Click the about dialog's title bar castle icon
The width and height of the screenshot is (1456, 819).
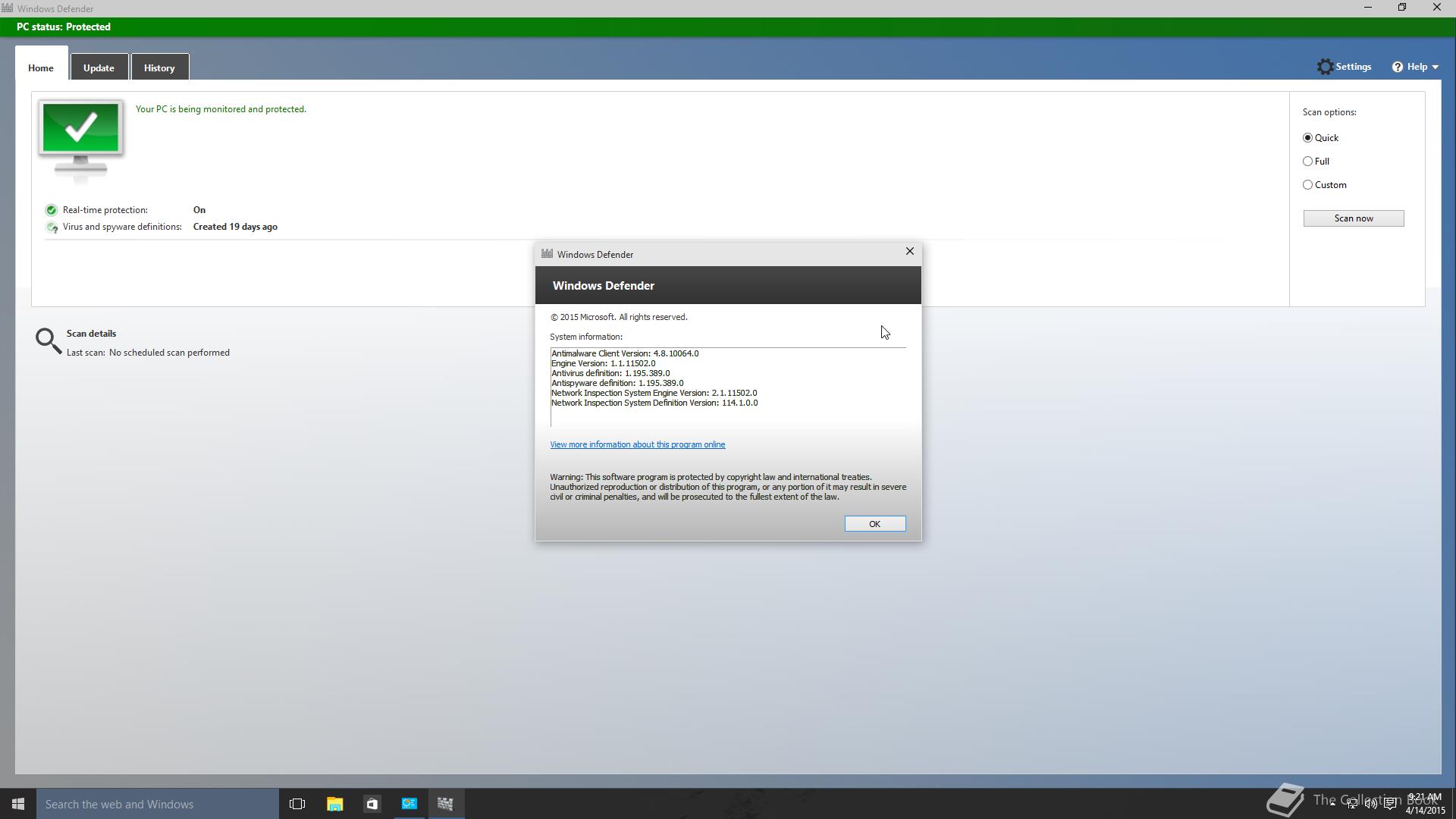pyautogui.click(x=547, y=254)
